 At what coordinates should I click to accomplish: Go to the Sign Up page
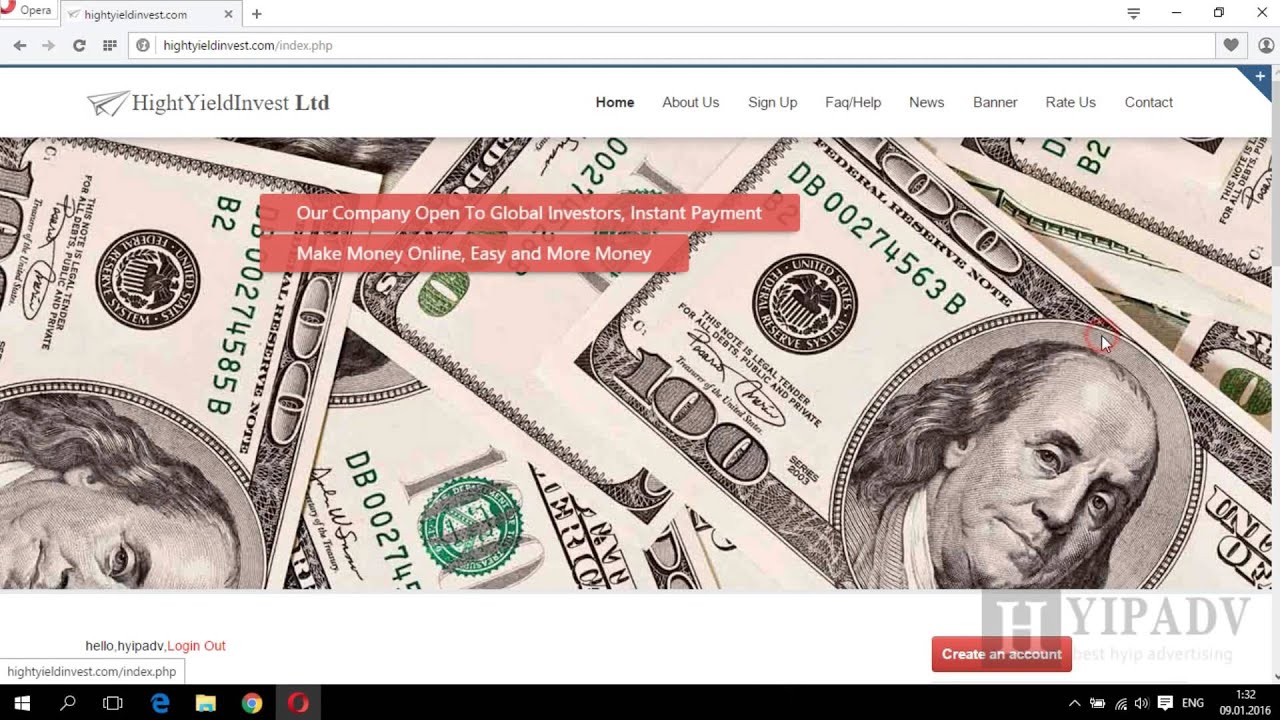coord(772,102)
